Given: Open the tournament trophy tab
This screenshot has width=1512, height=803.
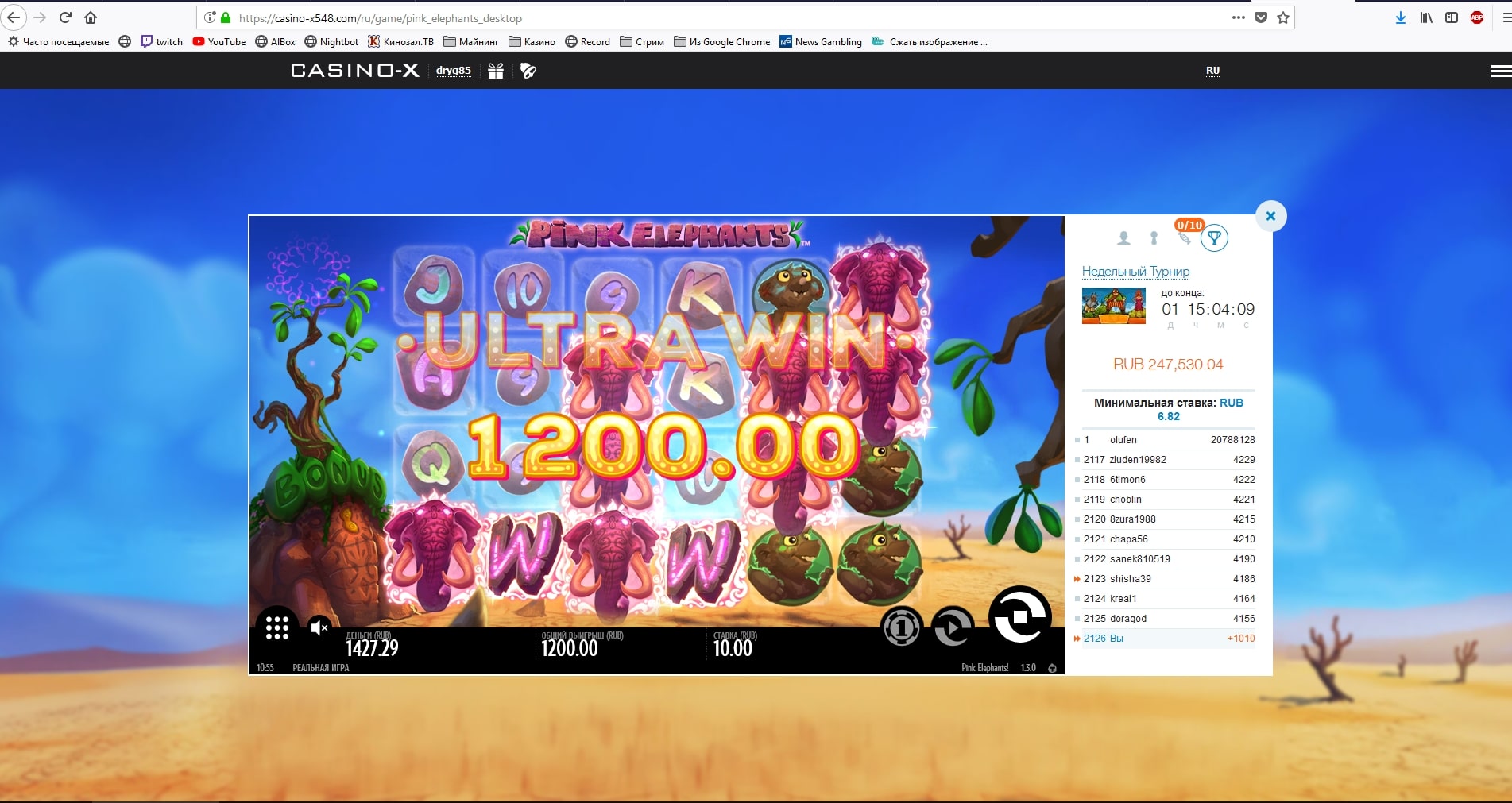Looking at the screenshot, I should (x=1214, y=237).
